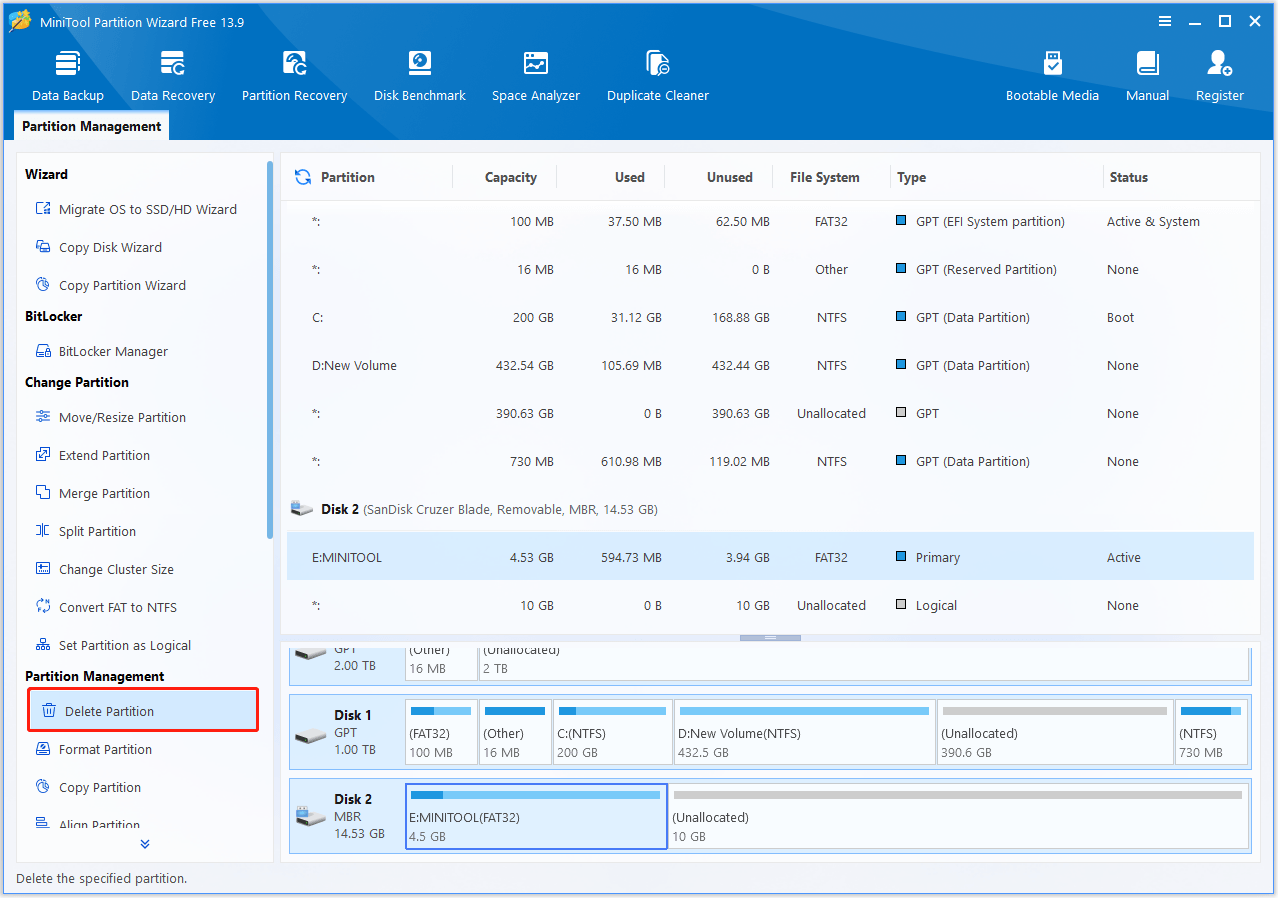The width and height of the screenshot is (1278, 898).
Task: Select the 10 GB Logical unallocated row
Action: 770,605
